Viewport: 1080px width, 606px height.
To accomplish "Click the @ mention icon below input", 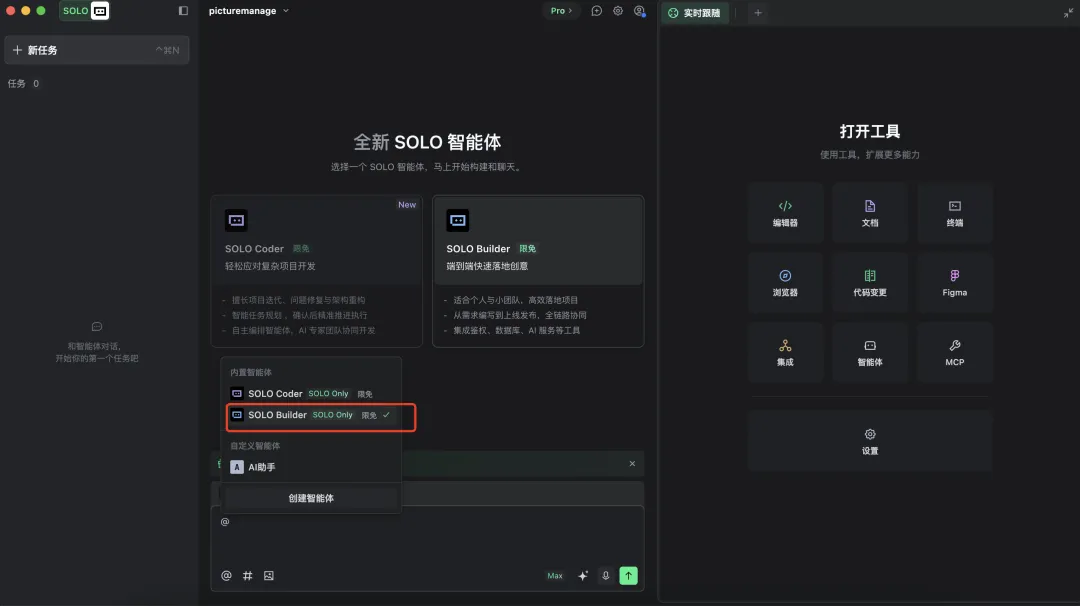I will (226, 576).
